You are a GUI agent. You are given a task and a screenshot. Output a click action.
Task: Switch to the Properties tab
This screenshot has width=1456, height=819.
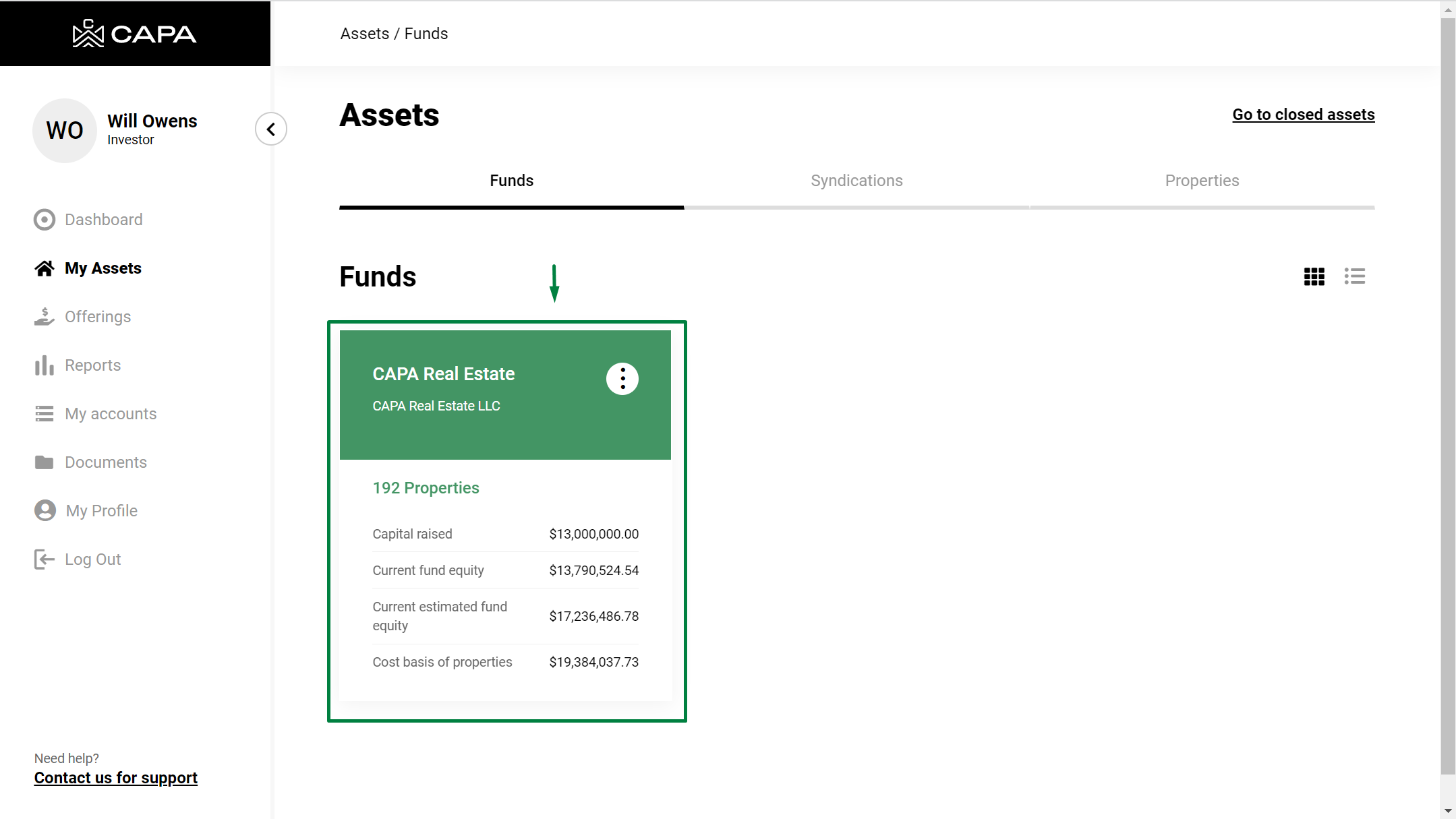[x=1202, y=181]
